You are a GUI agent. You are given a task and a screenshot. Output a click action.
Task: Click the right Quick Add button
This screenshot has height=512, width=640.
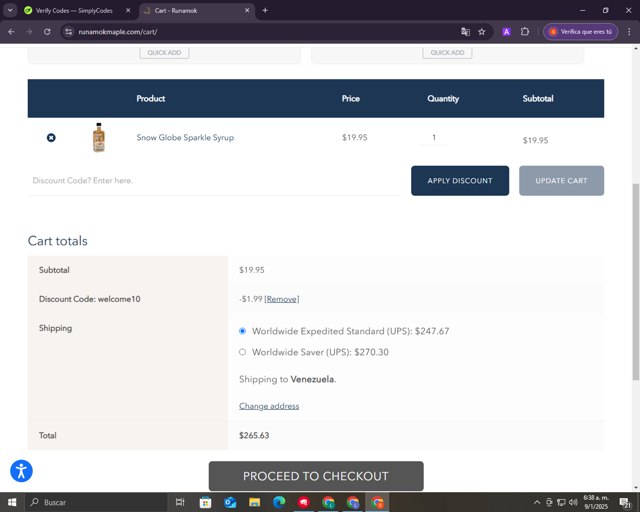point(447,53)
